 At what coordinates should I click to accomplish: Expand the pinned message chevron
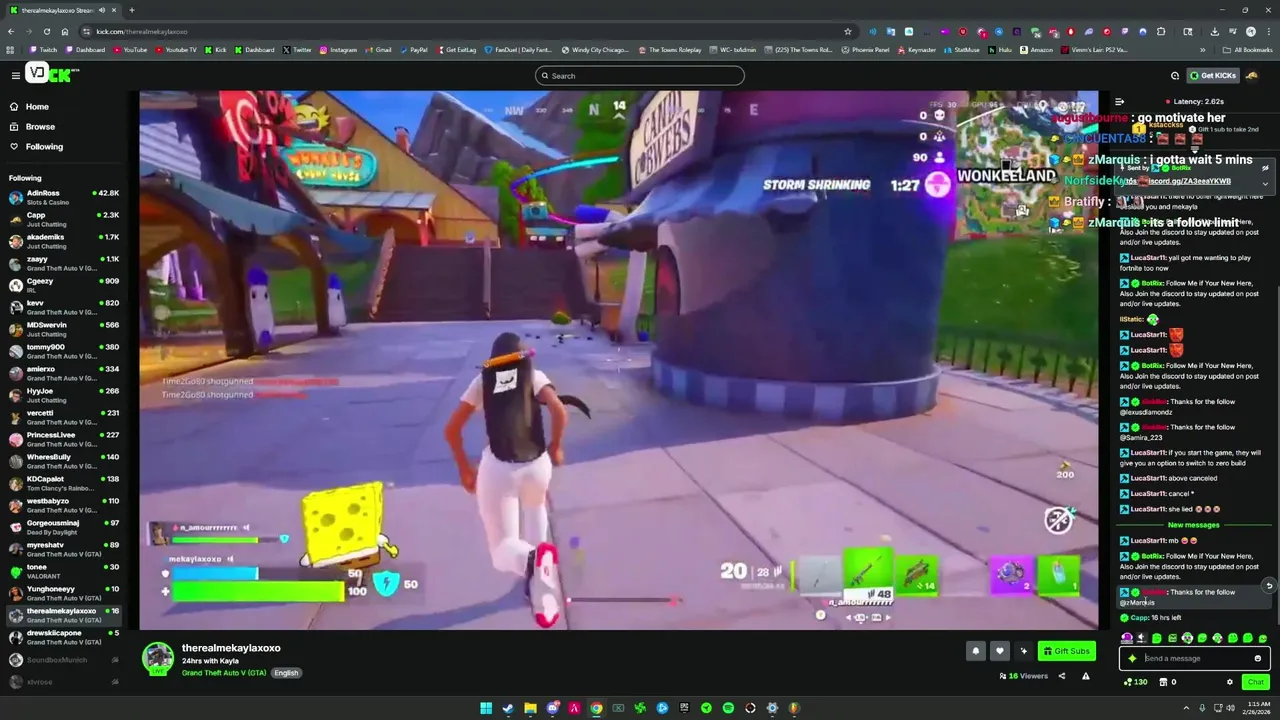(1265, 183)
